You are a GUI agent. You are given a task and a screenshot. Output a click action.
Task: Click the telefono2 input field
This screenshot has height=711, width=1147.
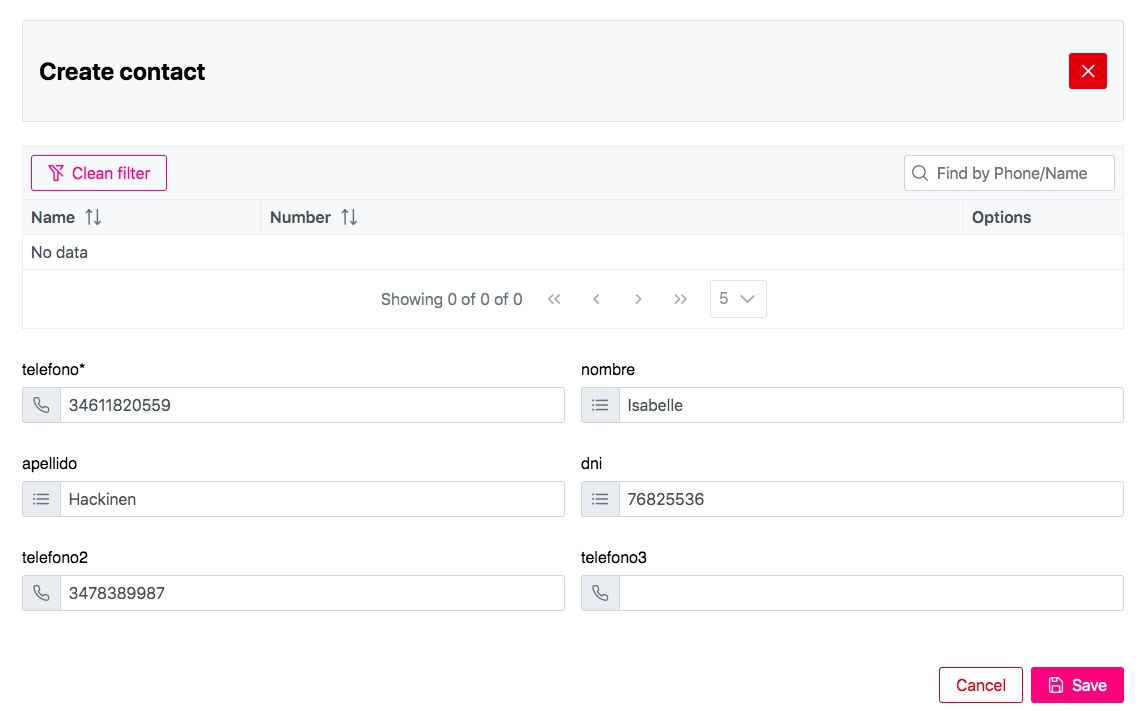(312, 593)
